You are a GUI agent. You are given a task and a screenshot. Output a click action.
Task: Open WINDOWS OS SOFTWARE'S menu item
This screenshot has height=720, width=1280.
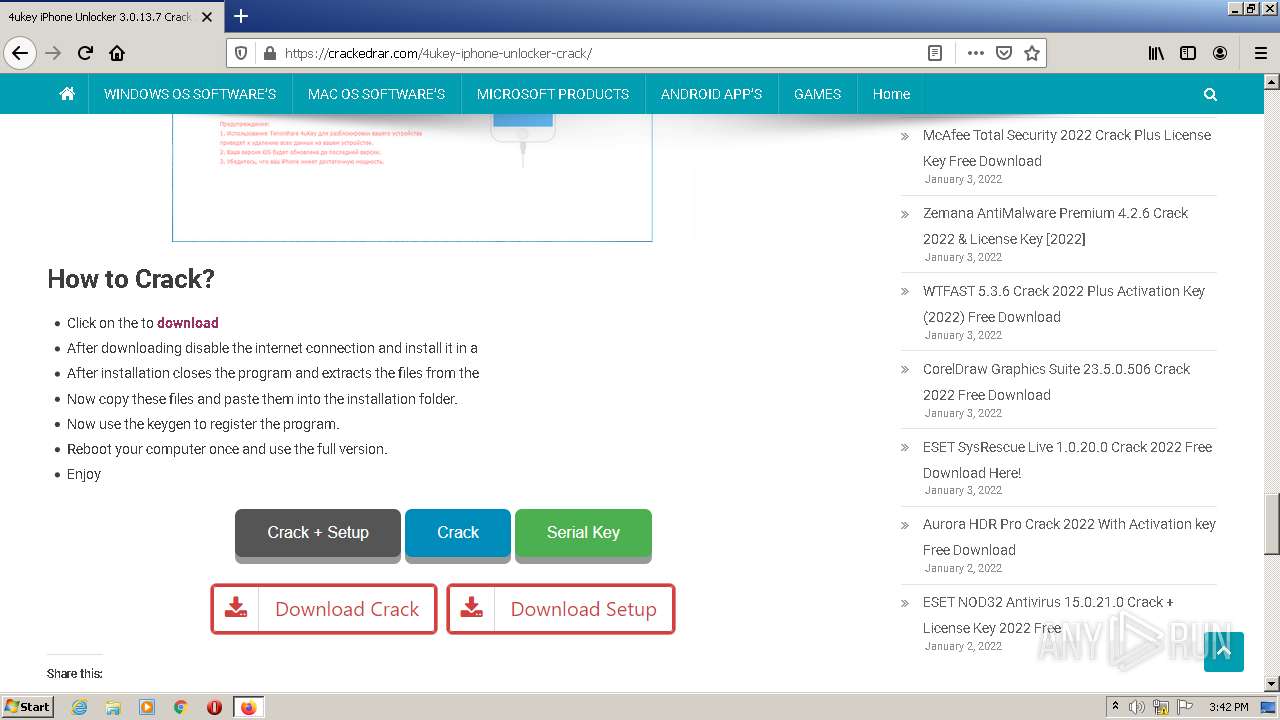tap(190, 94)
